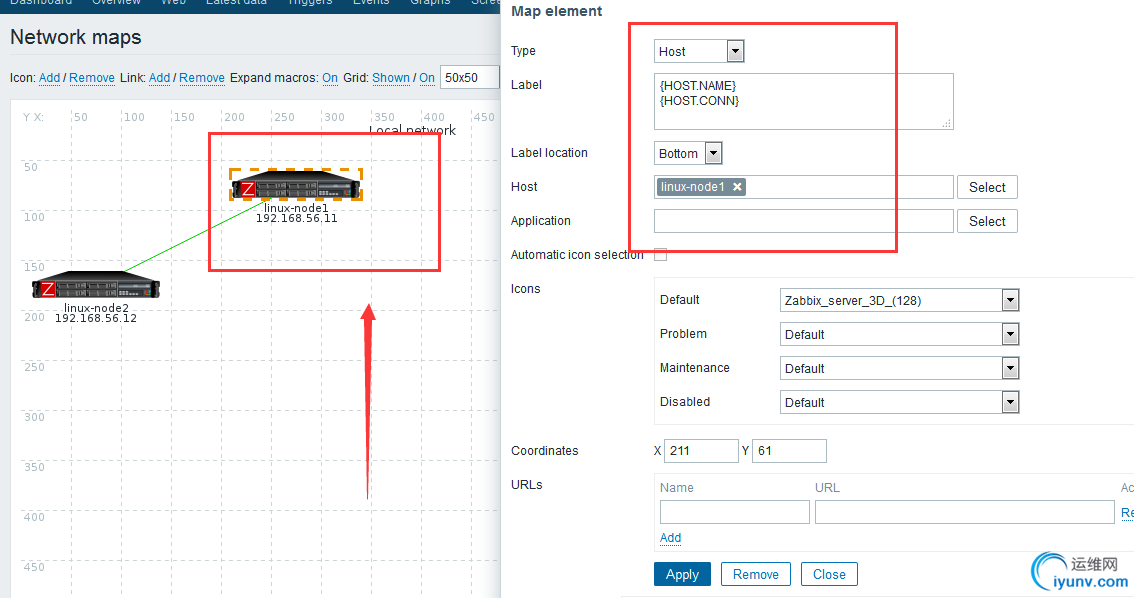Click the Close button in Map element
Screen dimensions: 1134x598
[x=829, y=574]
